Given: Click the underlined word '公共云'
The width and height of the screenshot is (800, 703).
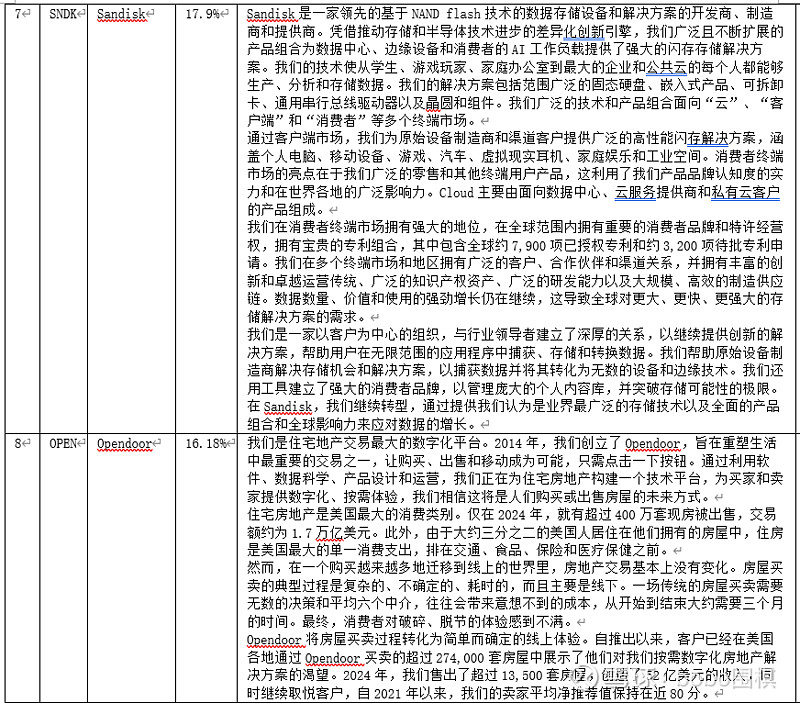Looking at the screenshot, I should [x=667, y=67].
